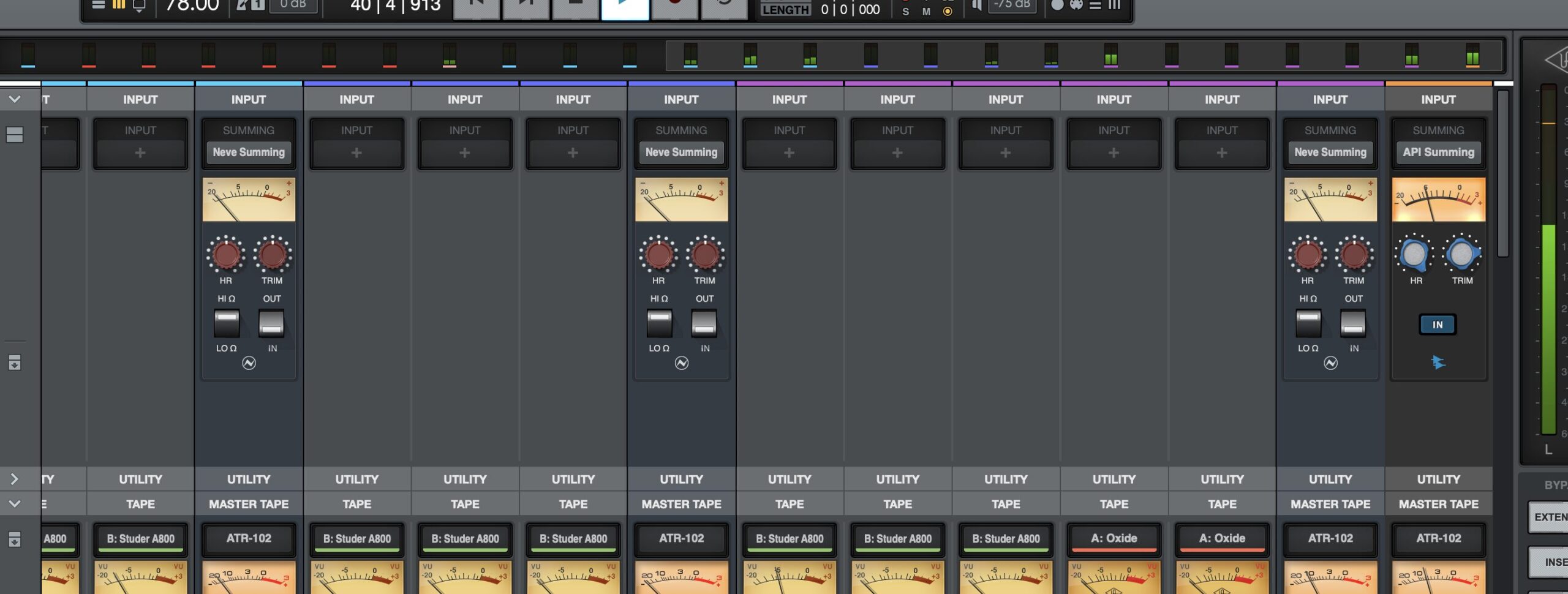1568x594 pixels.
Task: Expand the UTILITY row using sidebar arrow
Action: (x=15, y=479)
